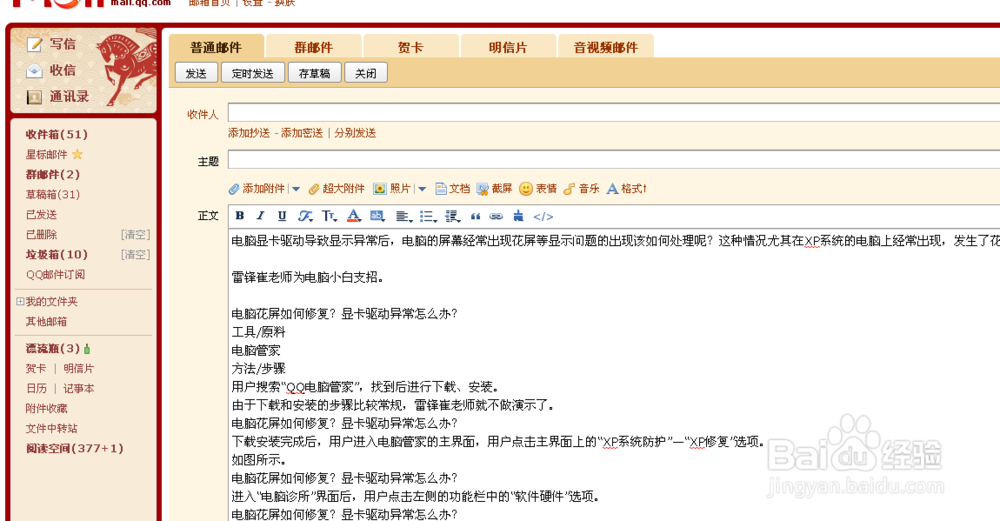Click the star next to 星标邮件
This screenshot has width=1000, height=521.
78,154
